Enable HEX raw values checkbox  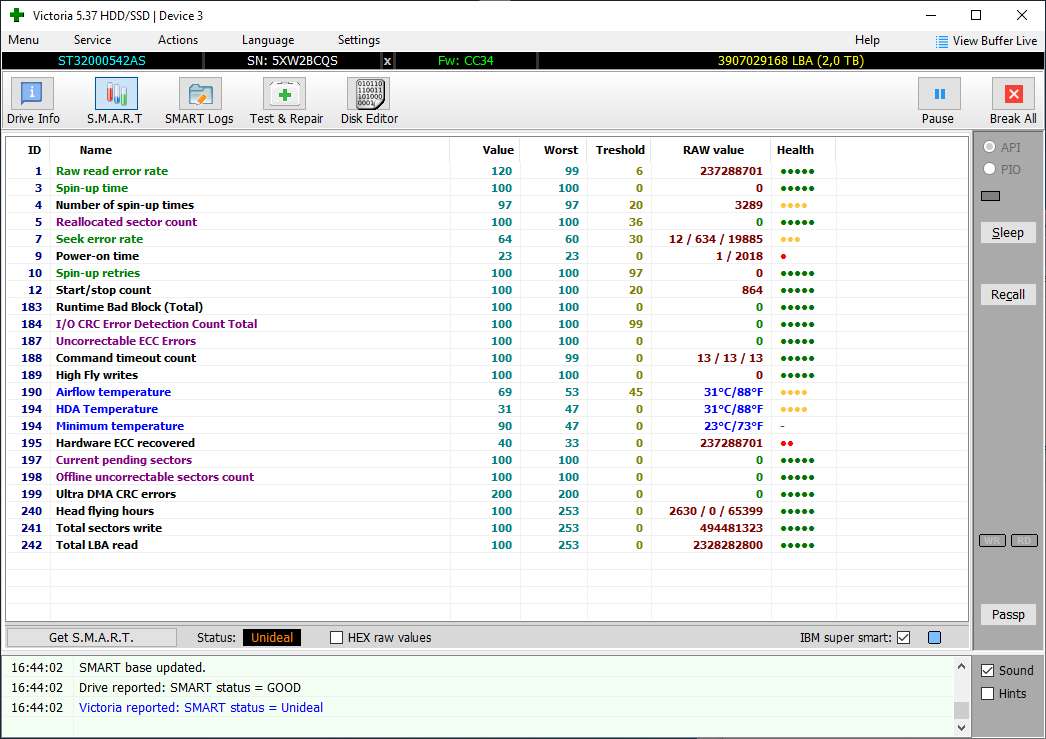pos(337,638)
